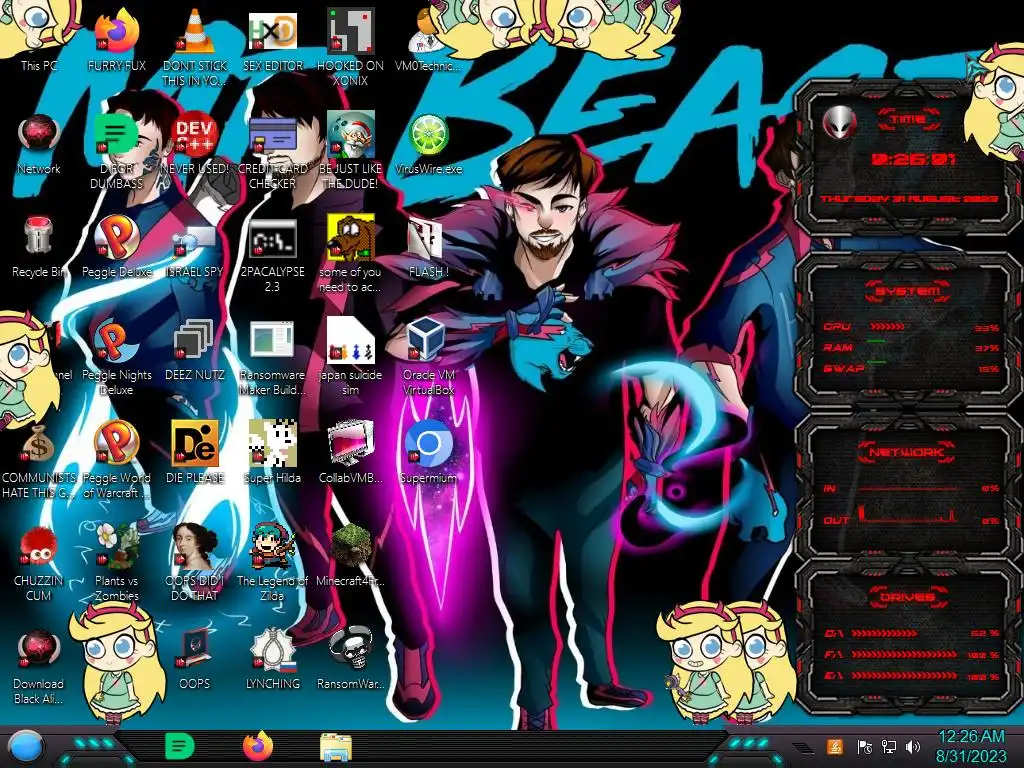
Task: Open the FLASH ! desktop shortcut
Action: coord(428,247)
